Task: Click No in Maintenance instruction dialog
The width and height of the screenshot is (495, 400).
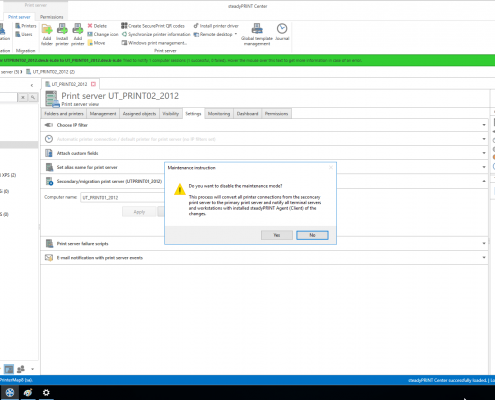Action: click(312, 235)
